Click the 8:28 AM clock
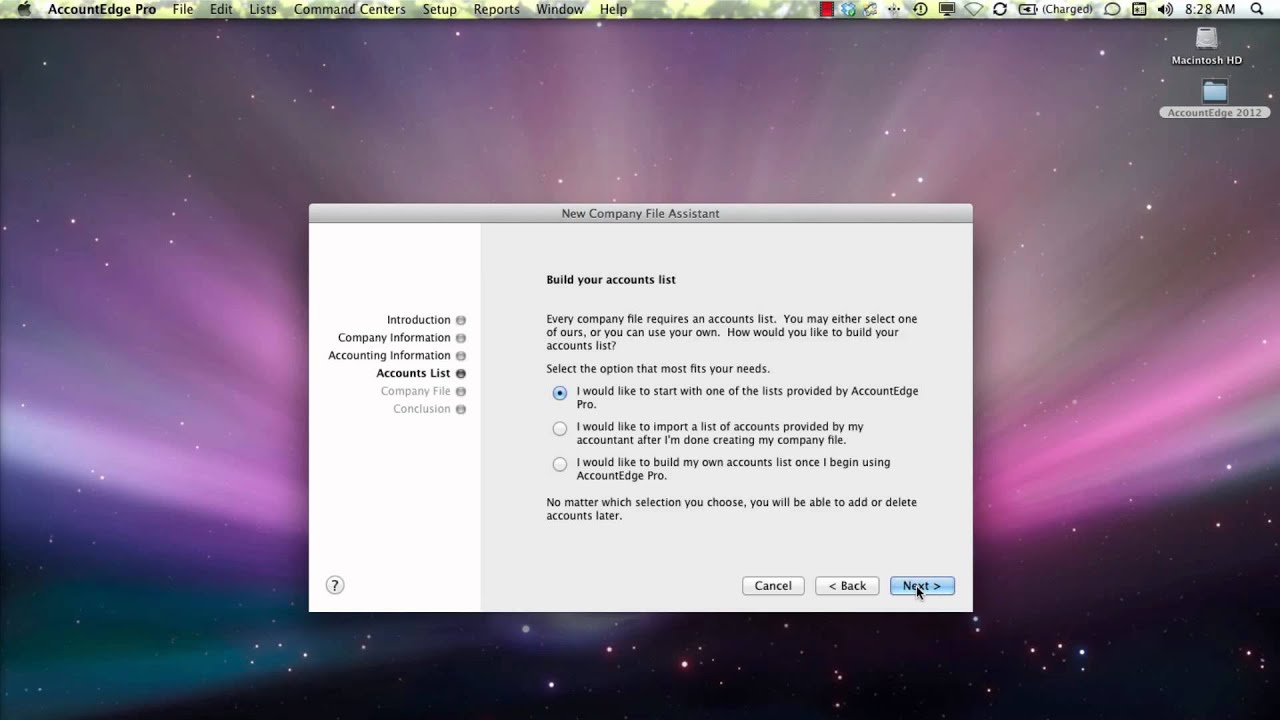Image resolution: width=1280 pixels, height=720 pixels. (1210, 9)
